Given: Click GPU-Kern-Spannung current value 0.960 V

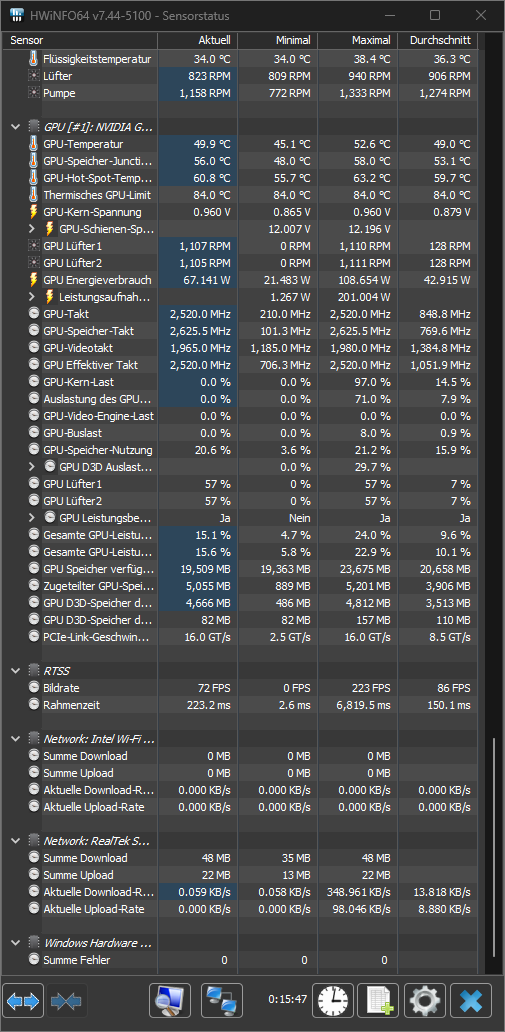Looking at the screenshot, I should pos(213,212).
